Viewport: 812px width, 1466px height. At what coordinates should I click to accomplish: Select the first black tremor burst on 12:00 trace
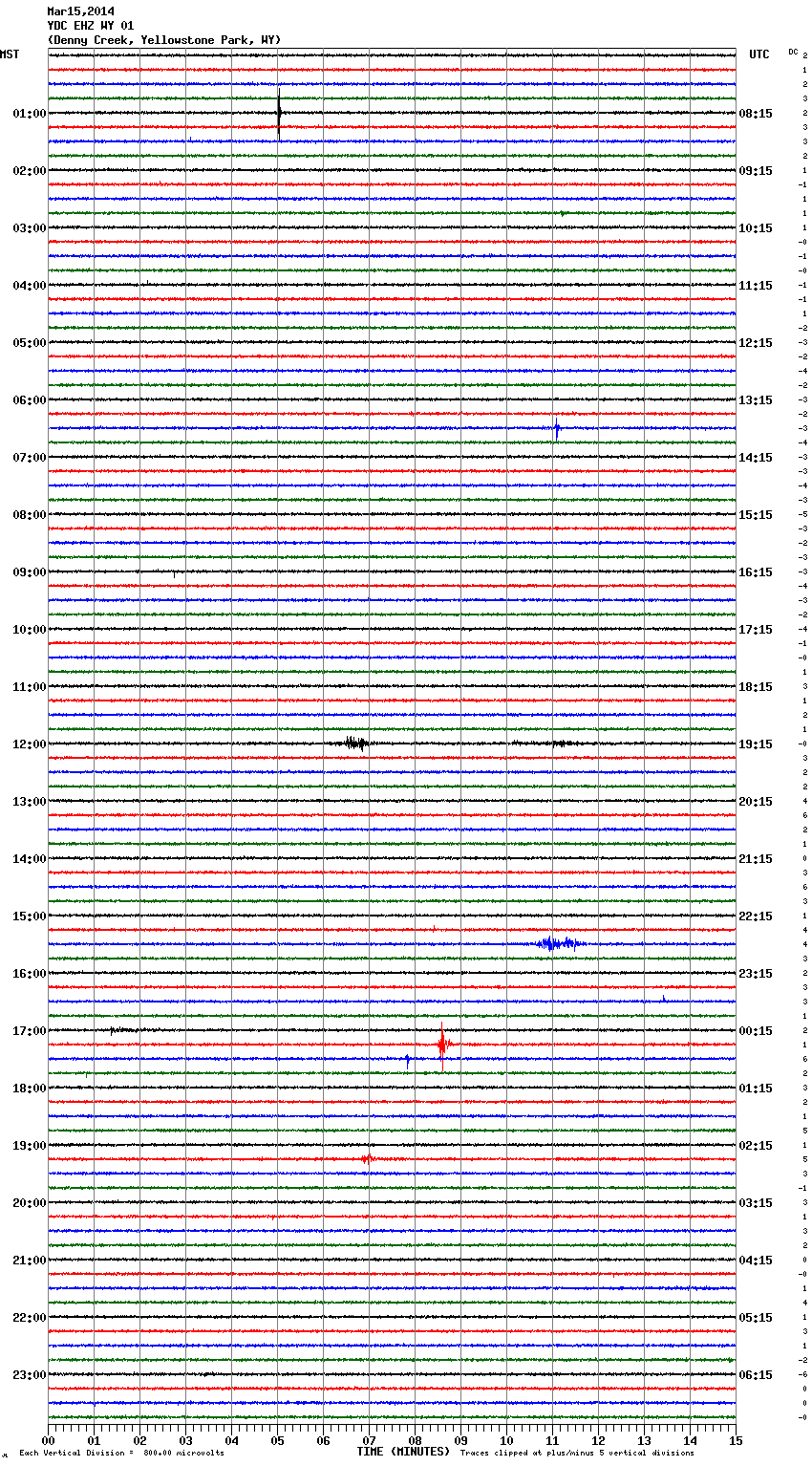(355, 743)
